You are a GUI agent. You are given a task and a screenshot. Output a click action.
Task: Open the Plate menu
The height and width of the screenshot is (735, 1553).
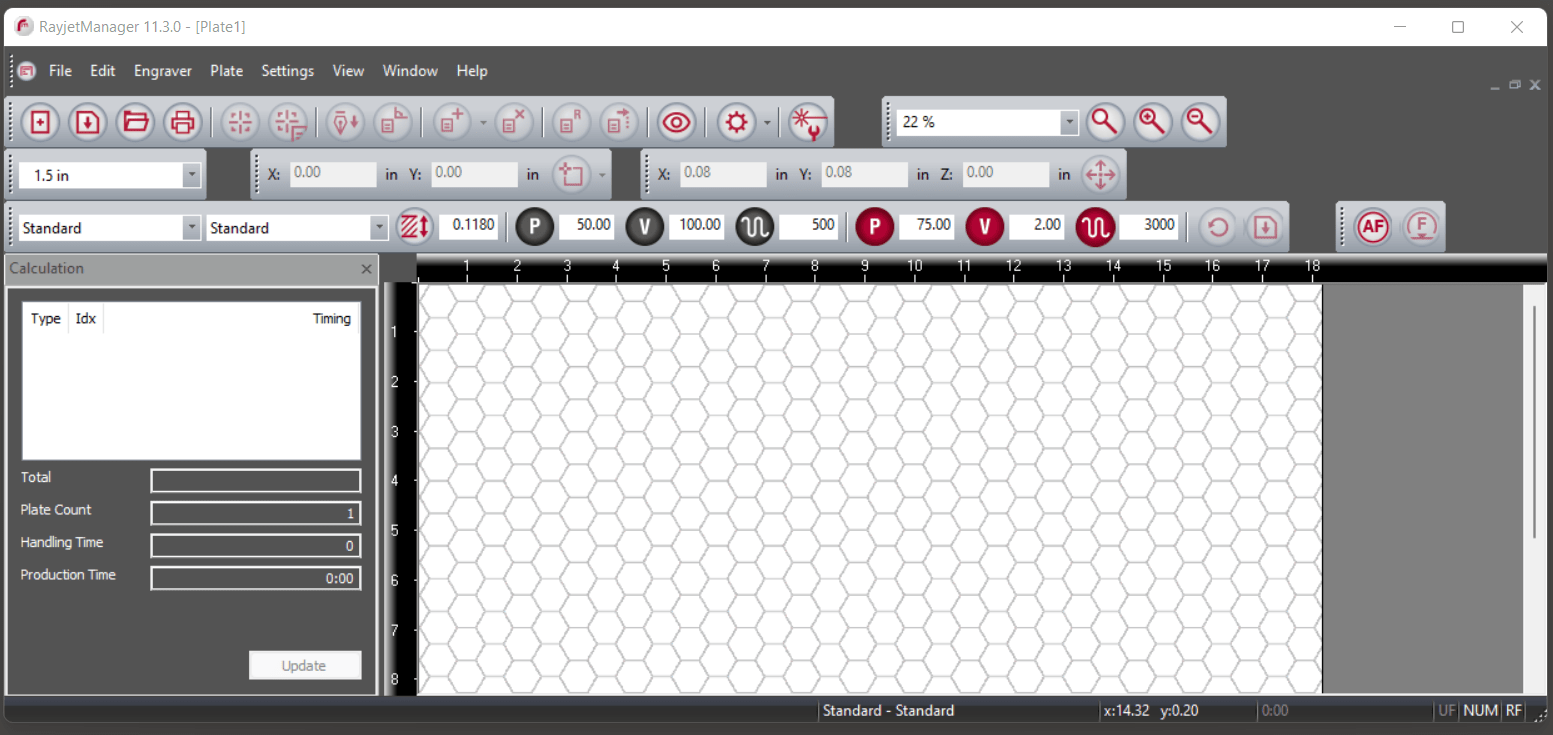(x=226, y=71)
